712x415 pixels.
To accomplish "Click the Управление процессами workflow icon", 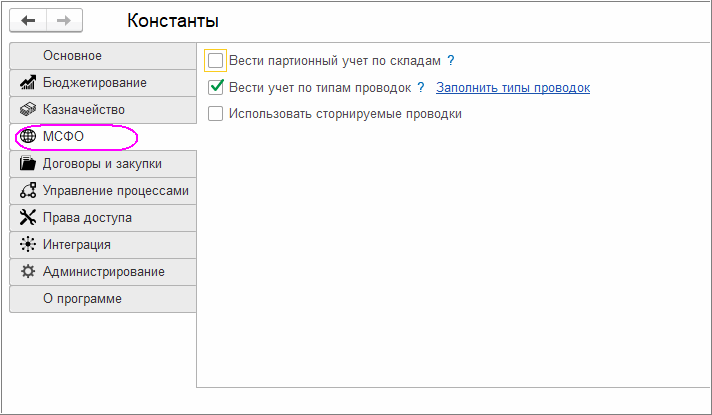I will (x=28, y=190).
